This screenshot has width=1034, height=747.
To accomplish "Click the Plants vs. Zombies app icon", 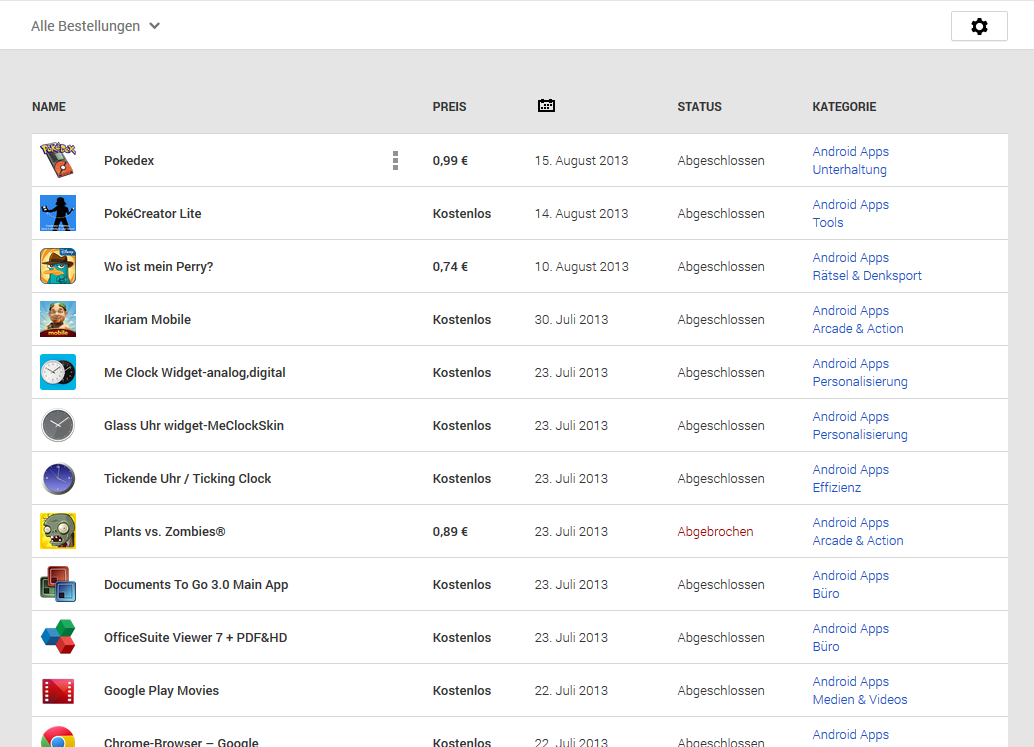I will coord(57,531).
